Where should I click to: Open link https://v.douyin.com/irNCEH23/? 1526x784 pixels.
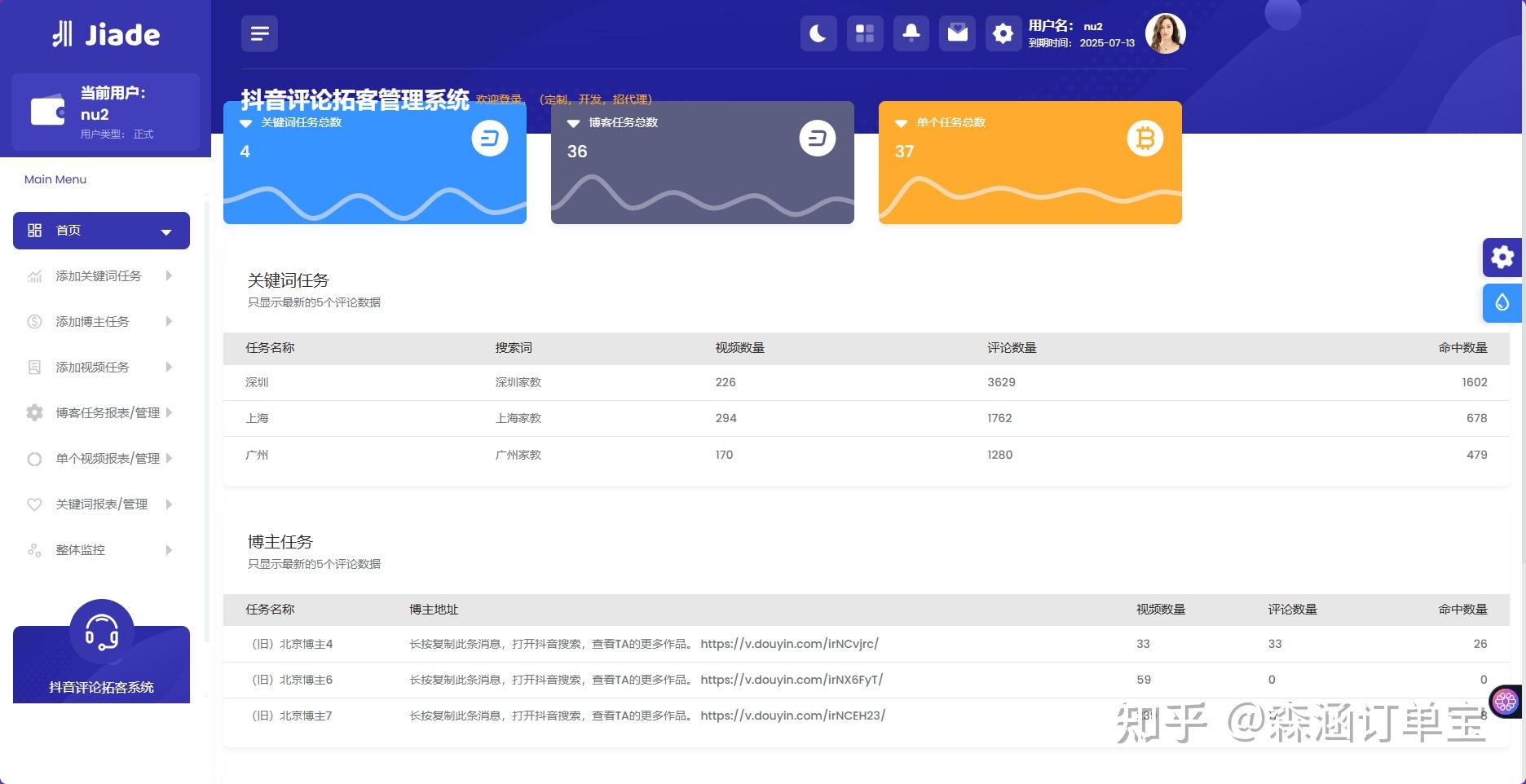tap(792, 716)
